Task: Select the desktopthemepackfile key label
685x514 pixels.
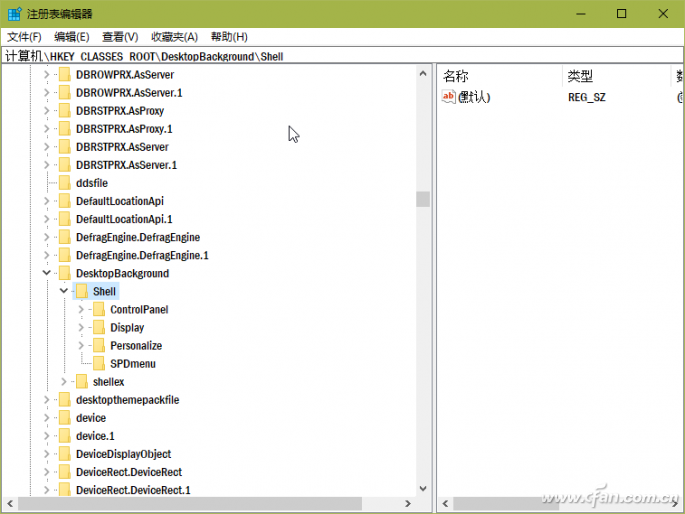Action: [x=128, y=400]
